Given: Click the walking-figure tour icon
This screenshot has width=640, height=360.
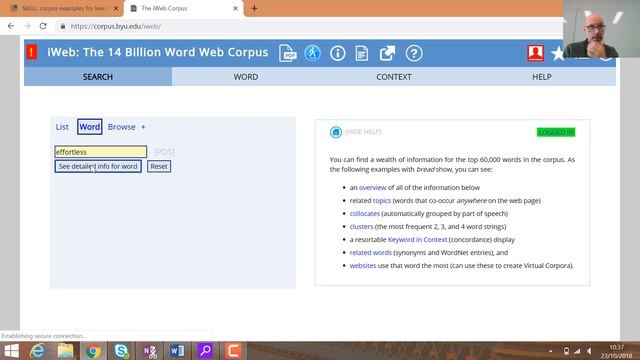Looking at the screenshot, I should pyautogui.click(x=312, y=53).
